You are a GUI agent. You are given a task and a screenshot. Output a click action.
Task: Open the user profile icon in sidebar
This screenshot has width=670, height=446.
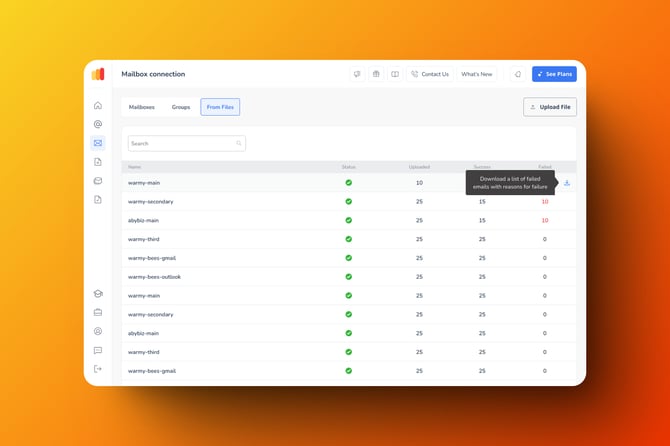(x=98, y=331)
